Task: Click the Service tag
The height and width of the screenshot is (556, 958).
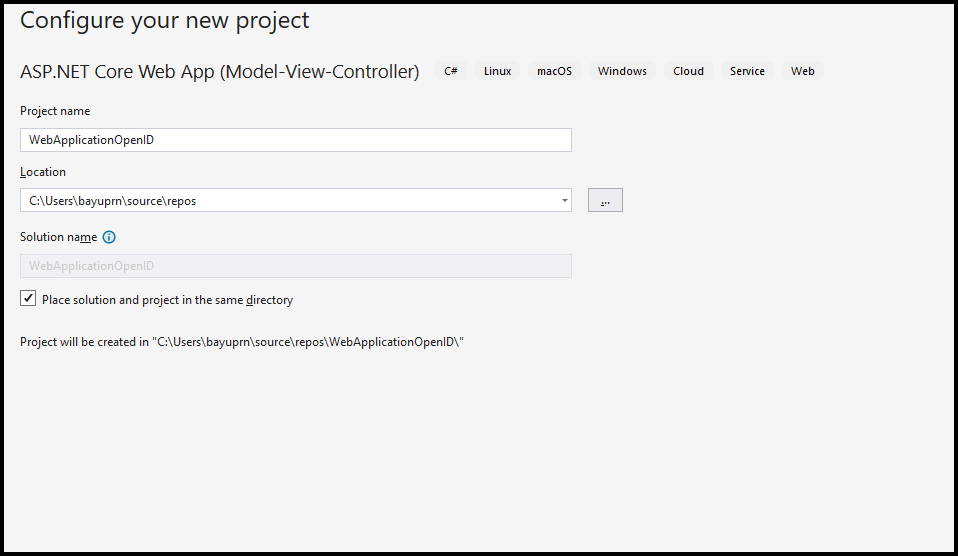Action: [x=747, y=72]
